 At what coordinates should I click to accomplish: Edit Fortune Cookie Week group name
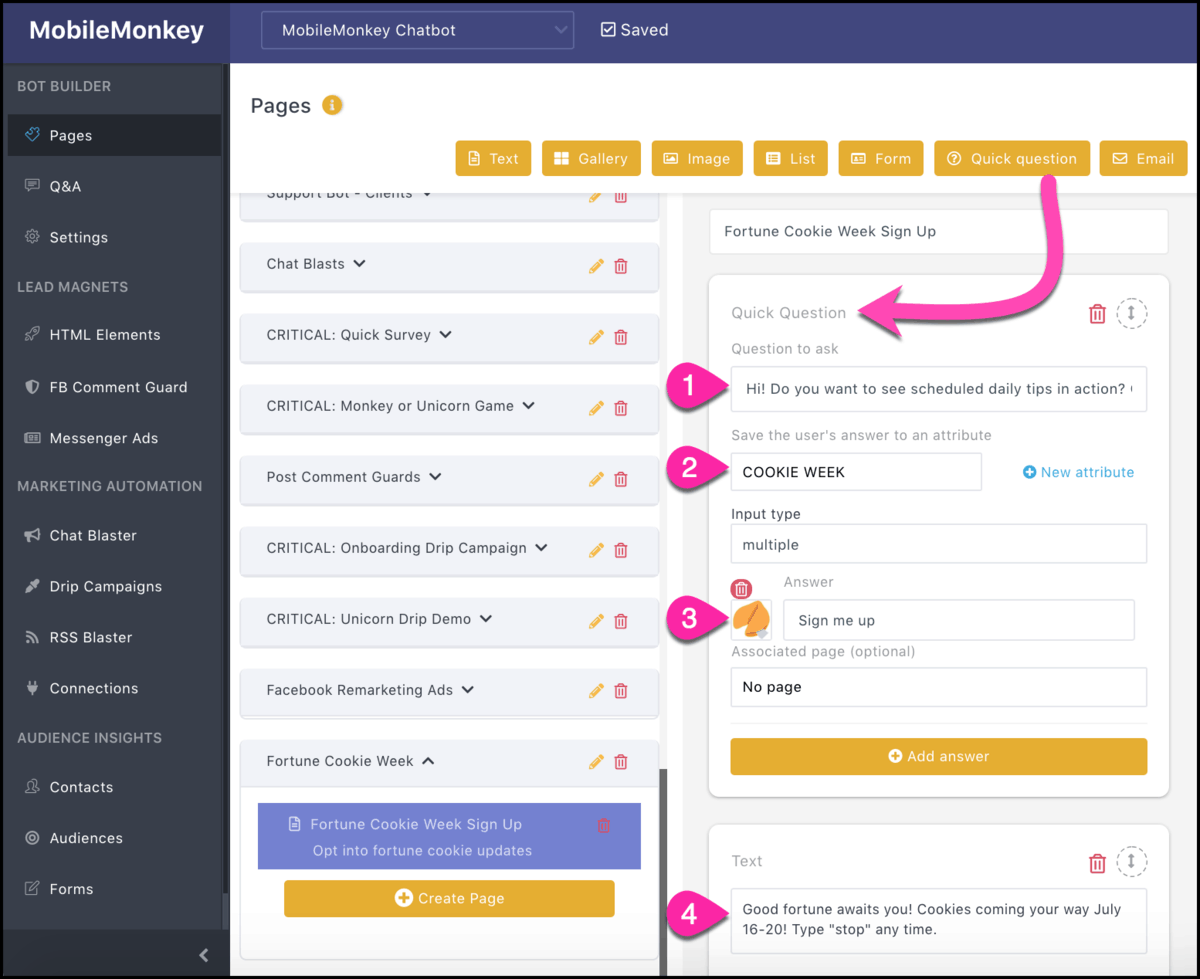coord(596,762)
